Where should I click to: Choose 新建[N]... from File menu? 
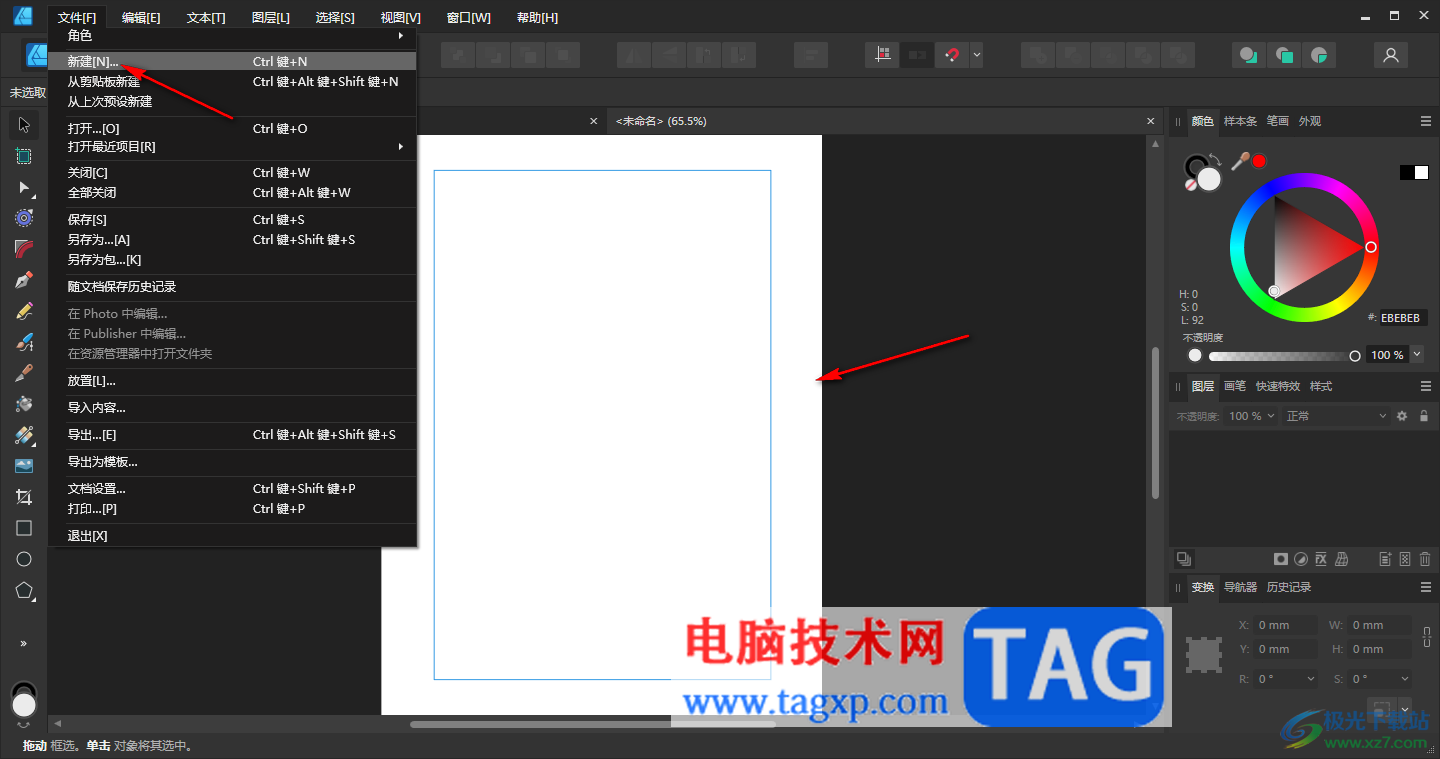[x=233, y=61]
